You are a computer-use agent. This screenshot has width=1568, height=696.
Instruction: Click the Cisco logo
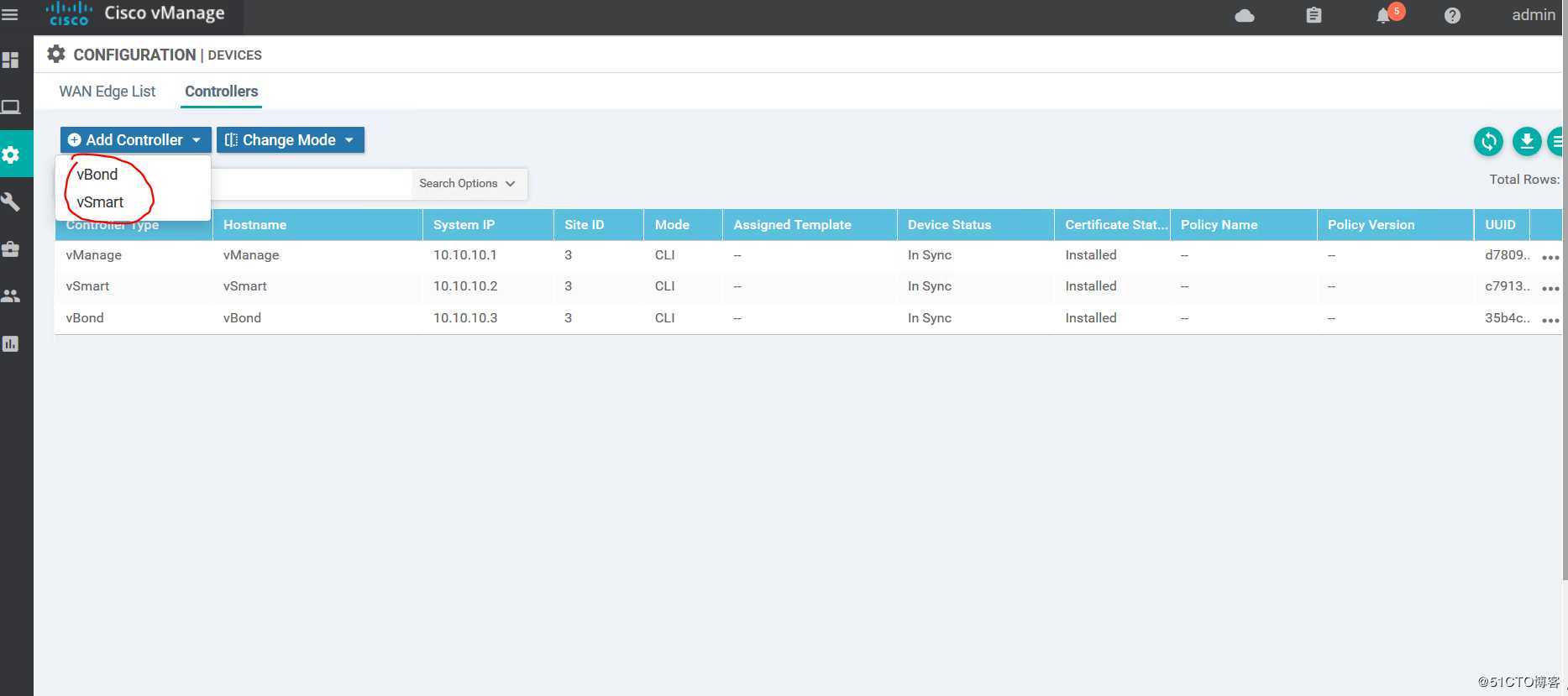(69, 14)
